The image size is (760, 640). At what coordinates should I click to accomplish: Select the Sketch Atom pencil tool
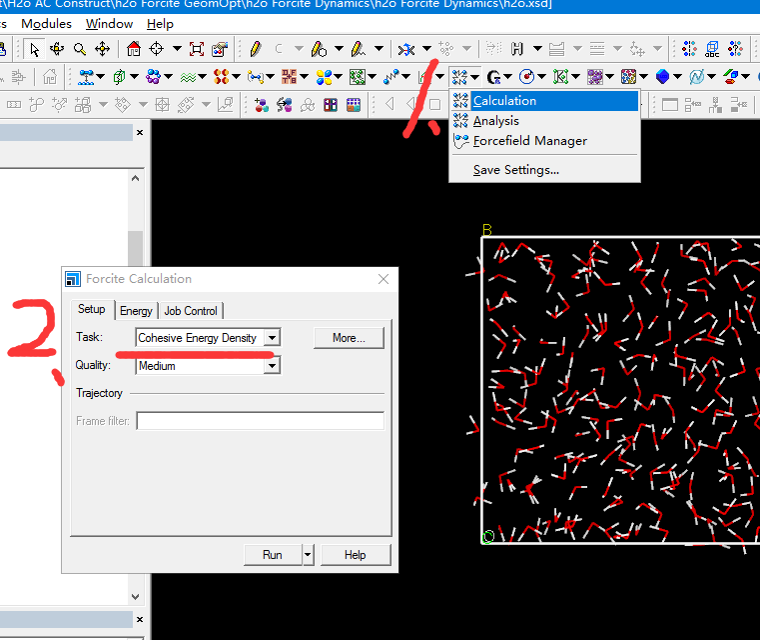pos(255,49)
